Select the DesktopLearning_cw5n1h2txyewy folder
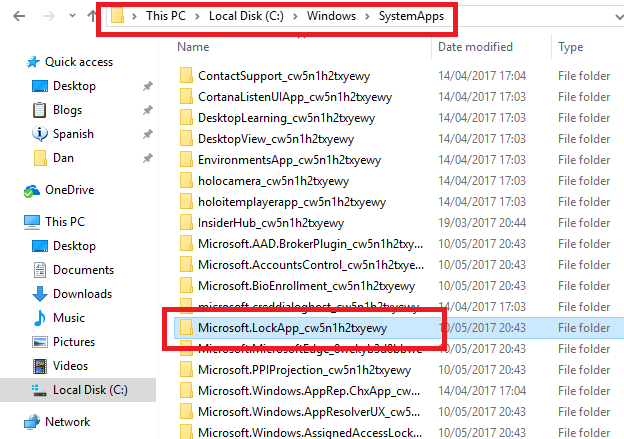The width and height of the screenshot is (624, 439). click(287, 118)
